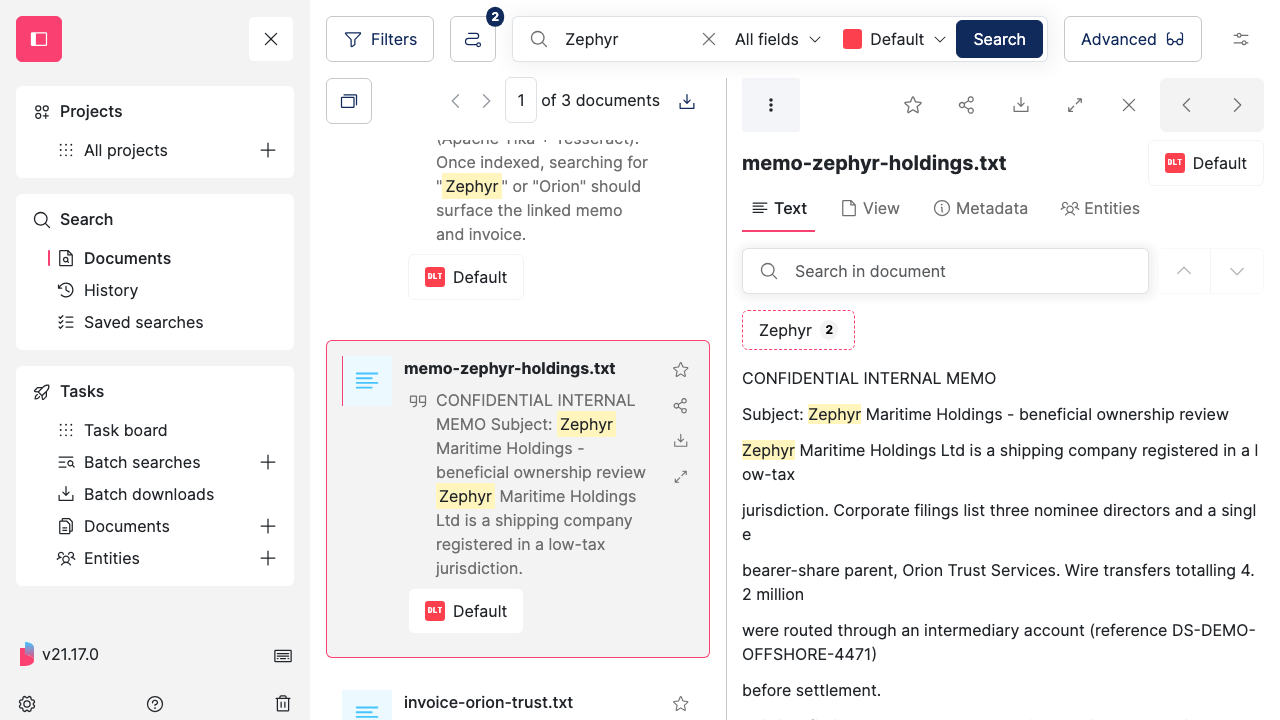The height and width of the screenshot is (720, 1280).
Task: Clear the Zephyr search query
Action: [x=708, y=39]
